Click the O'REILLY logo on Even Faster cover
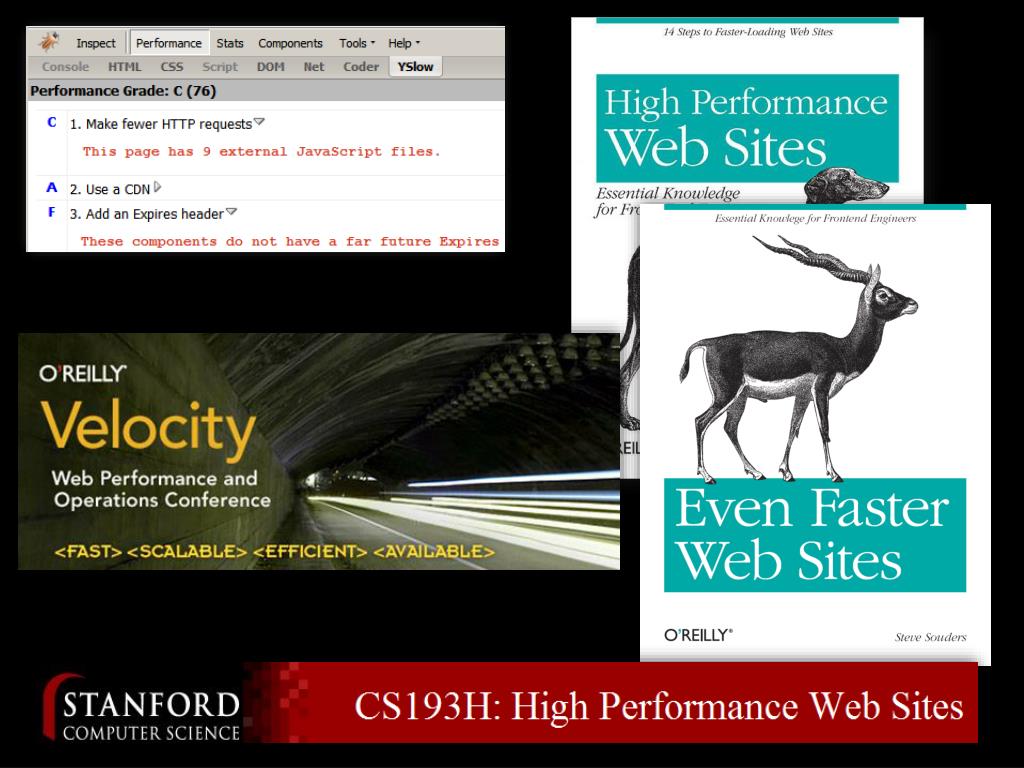 [x=698, y=635]
